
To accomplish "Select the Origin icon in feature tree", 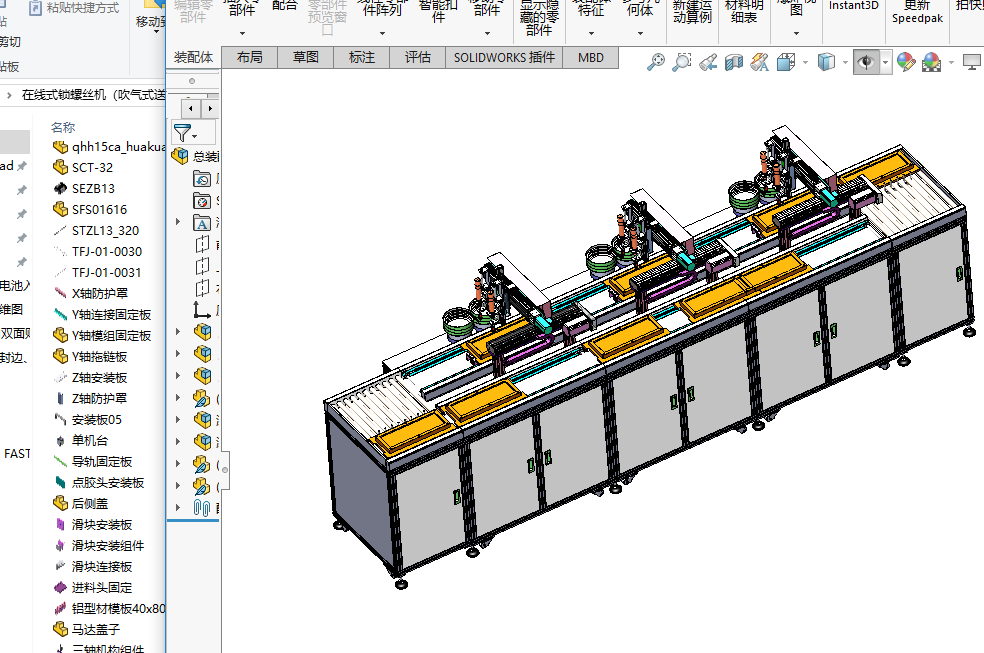I will pos(202,310).
